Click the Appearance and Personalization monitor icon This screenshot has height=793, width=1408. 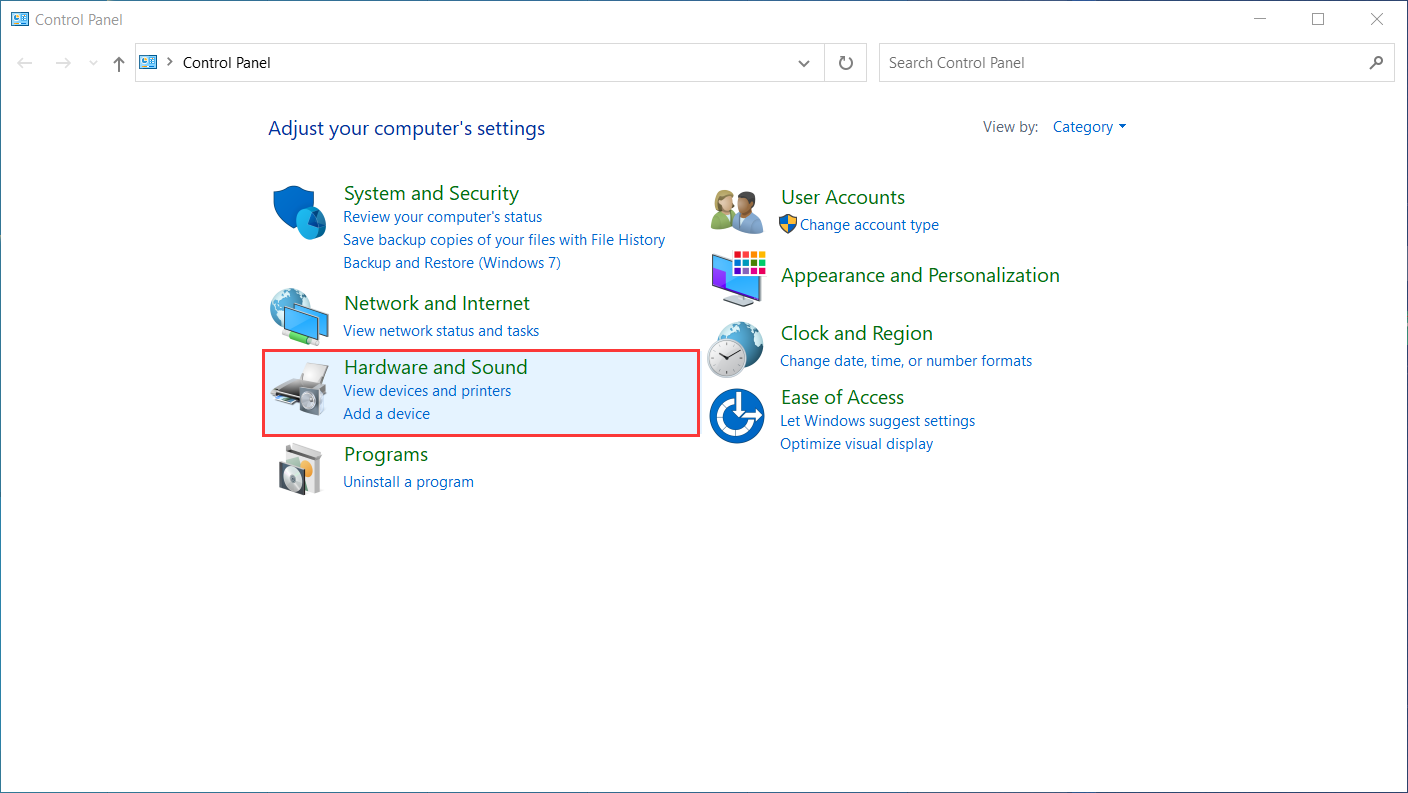point(737,278)
